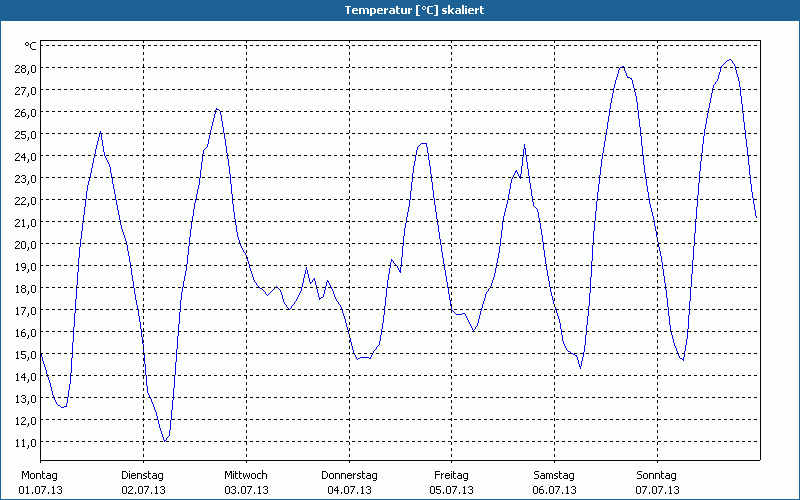This screenshot has width=800, height=500.
Task: Select the 12,0 temperature axis label
Action: (x=26, y=420)
